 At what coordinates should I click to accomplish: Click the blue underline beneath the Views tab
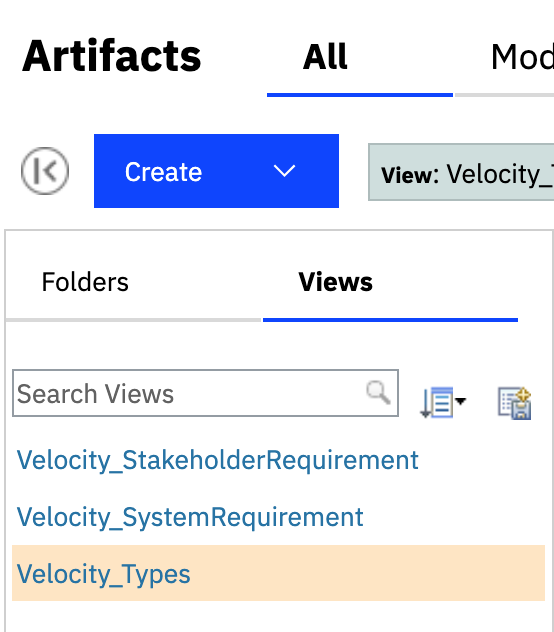pos(390,320)
